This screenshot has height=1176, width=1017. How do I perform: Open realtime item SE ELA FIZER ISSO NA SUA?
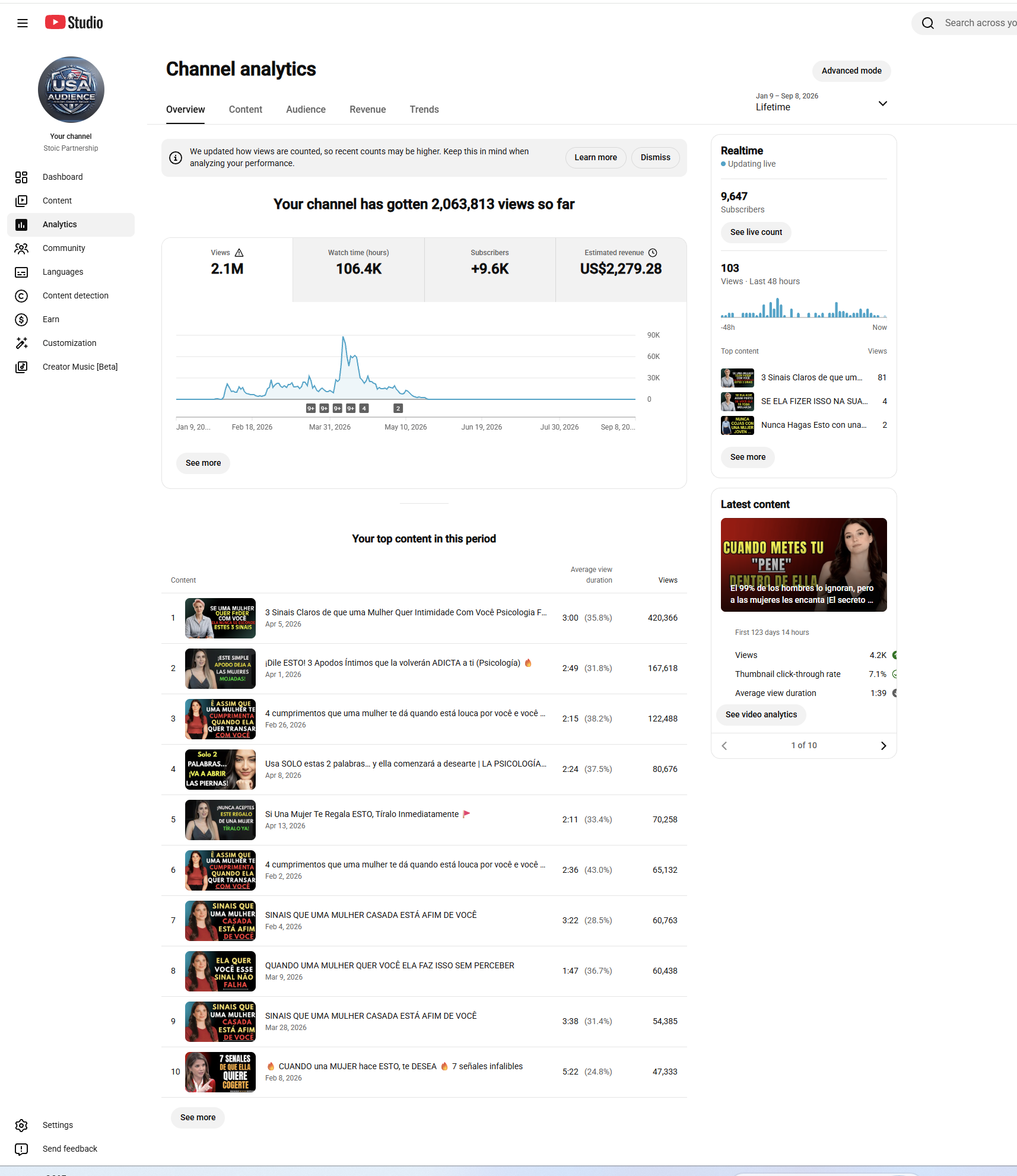pos(804,401)
